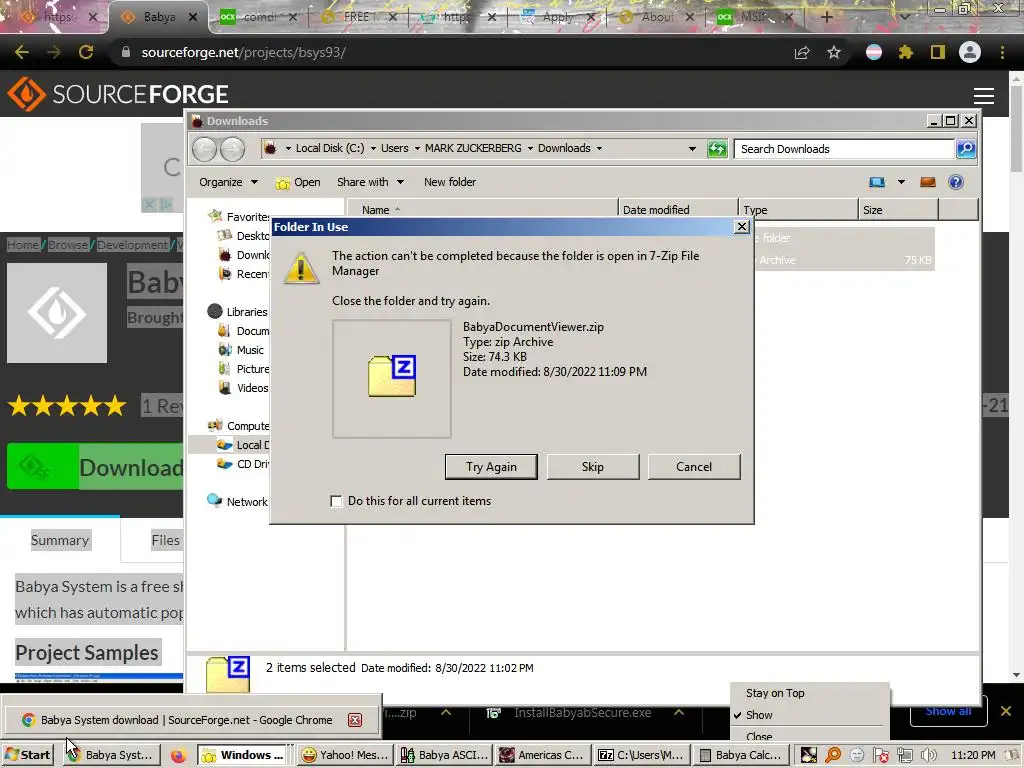
Task: Click the yellow warning triangle icon
Action: click(x=301, y=268)
